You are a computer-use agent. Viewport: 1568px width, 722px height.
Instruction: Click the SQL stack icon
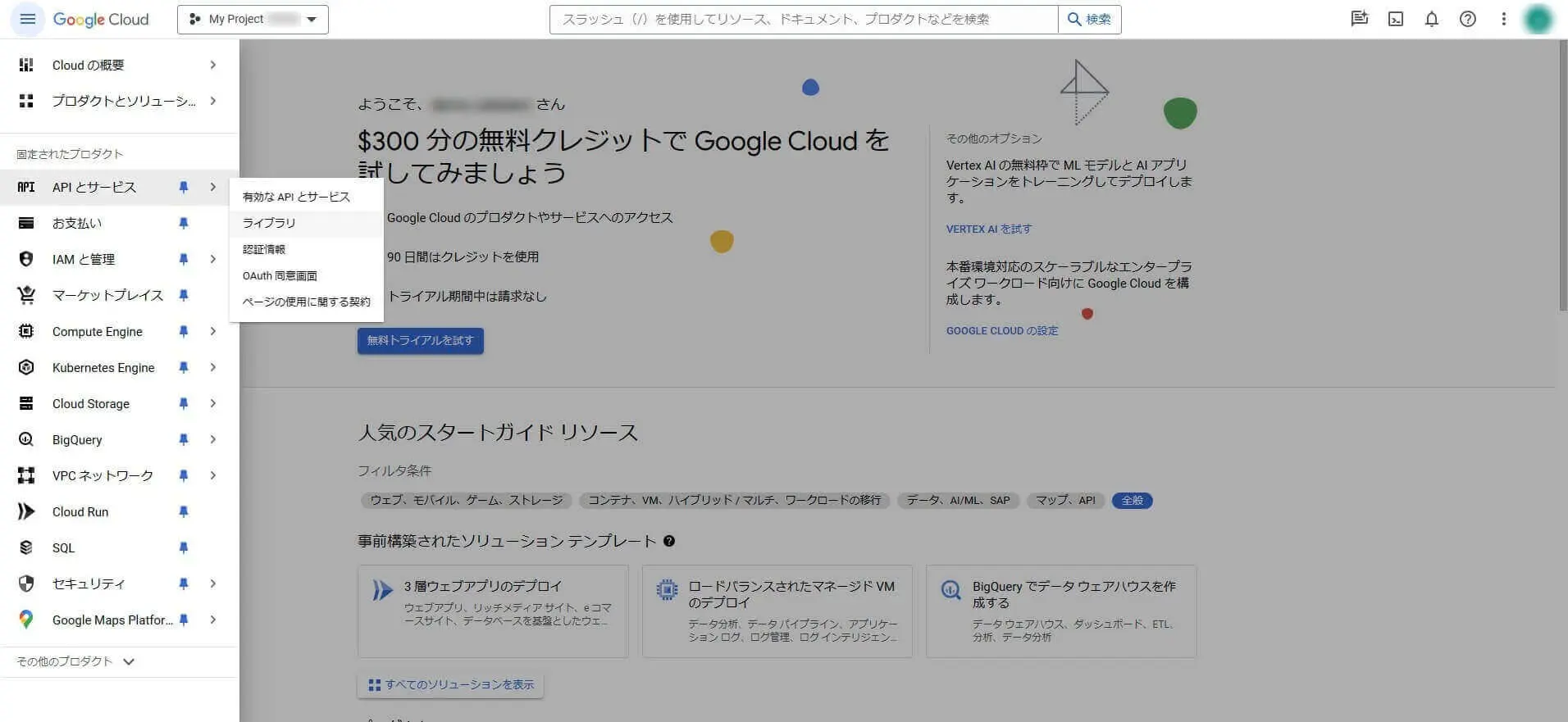(x=26, y=547)
